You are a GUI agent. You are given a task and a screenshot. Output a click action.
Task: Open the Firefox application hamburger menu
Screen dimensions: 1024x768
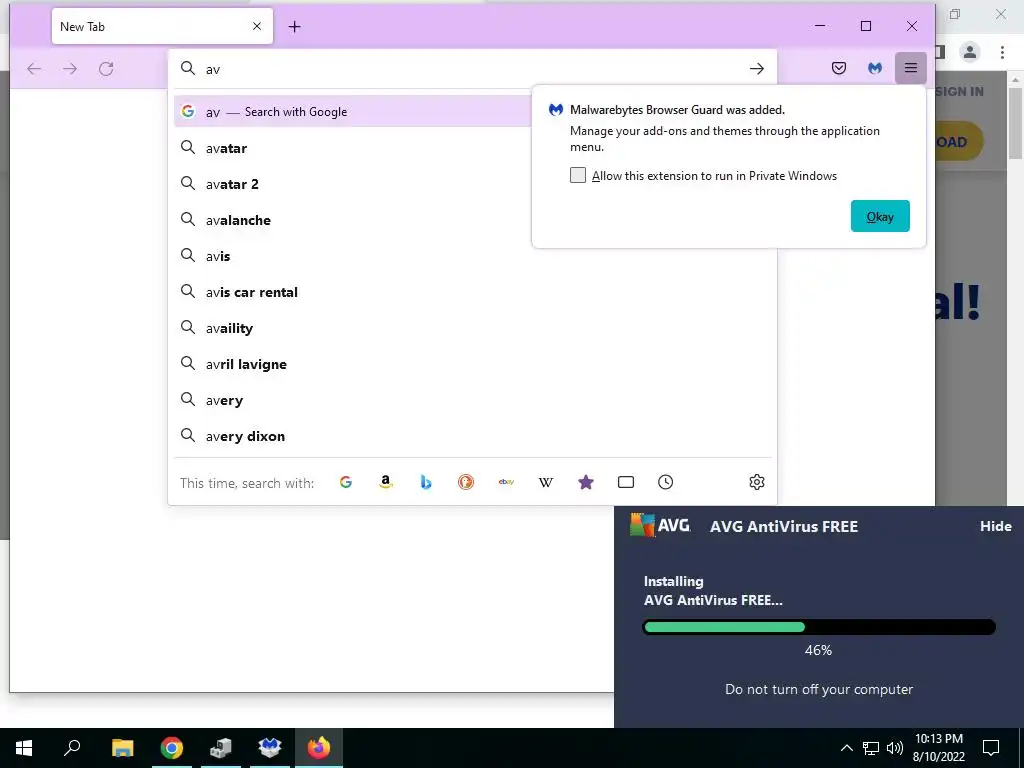(910, 68)
